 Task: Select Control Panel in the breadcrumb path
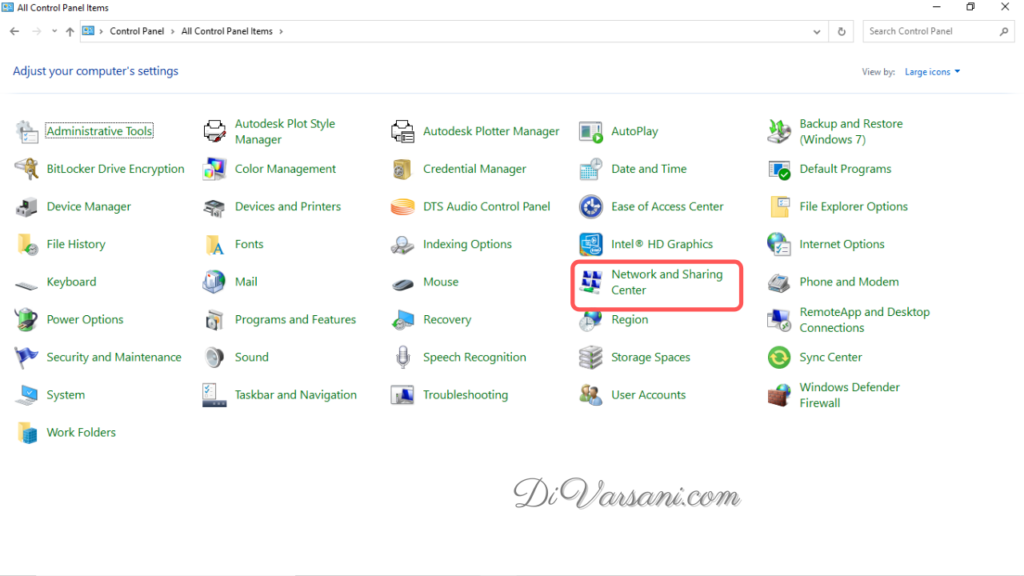(137, 31)
